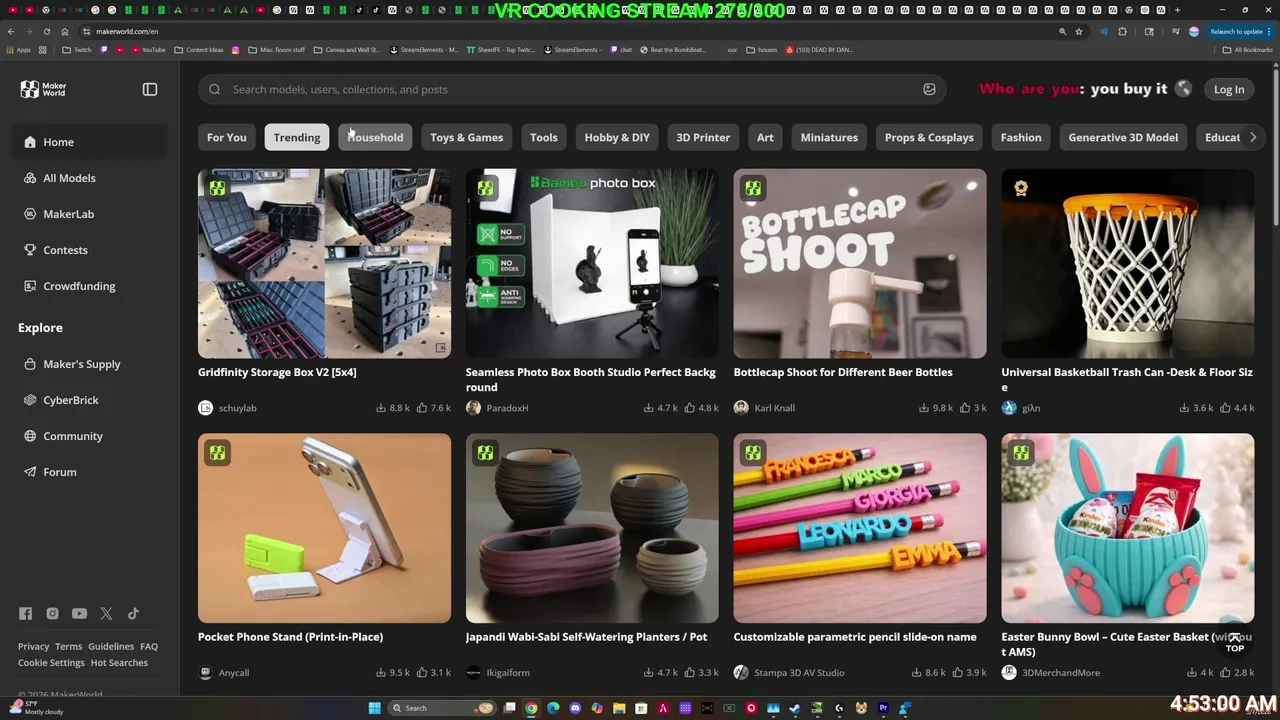Select the Art category tab
Image resolution: width=1280 pixels, height=720 pixels.
click(x=765, y=137)
